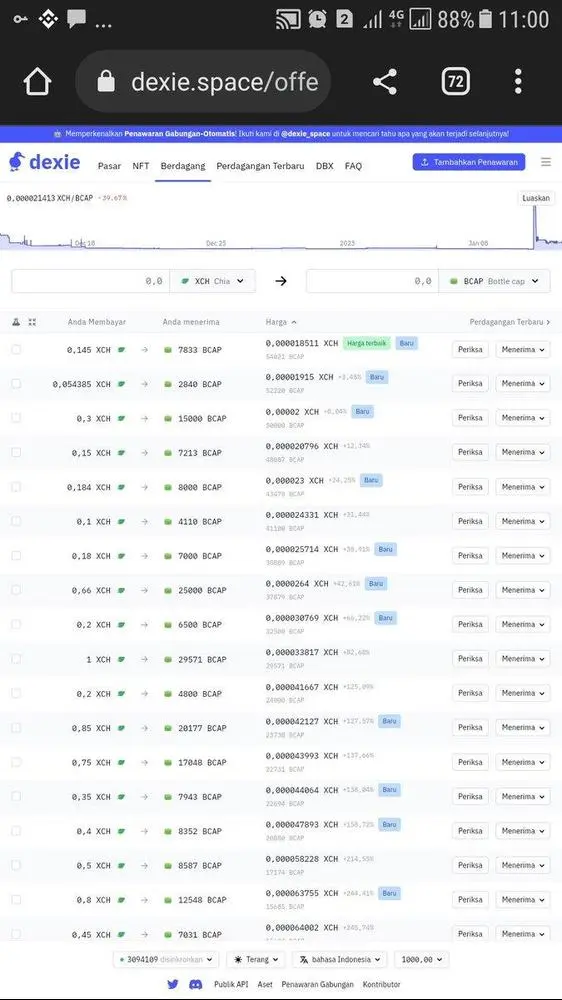Viewport: 562px width, 1000px height.
Task: Tap the cast icon in status bar
Action: tap(288, 19)
